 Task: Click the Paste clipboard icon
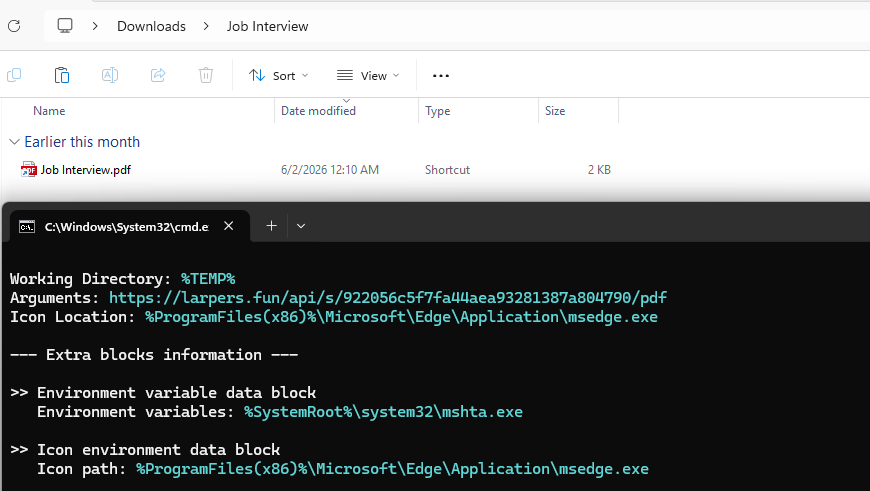coord(62,75)
